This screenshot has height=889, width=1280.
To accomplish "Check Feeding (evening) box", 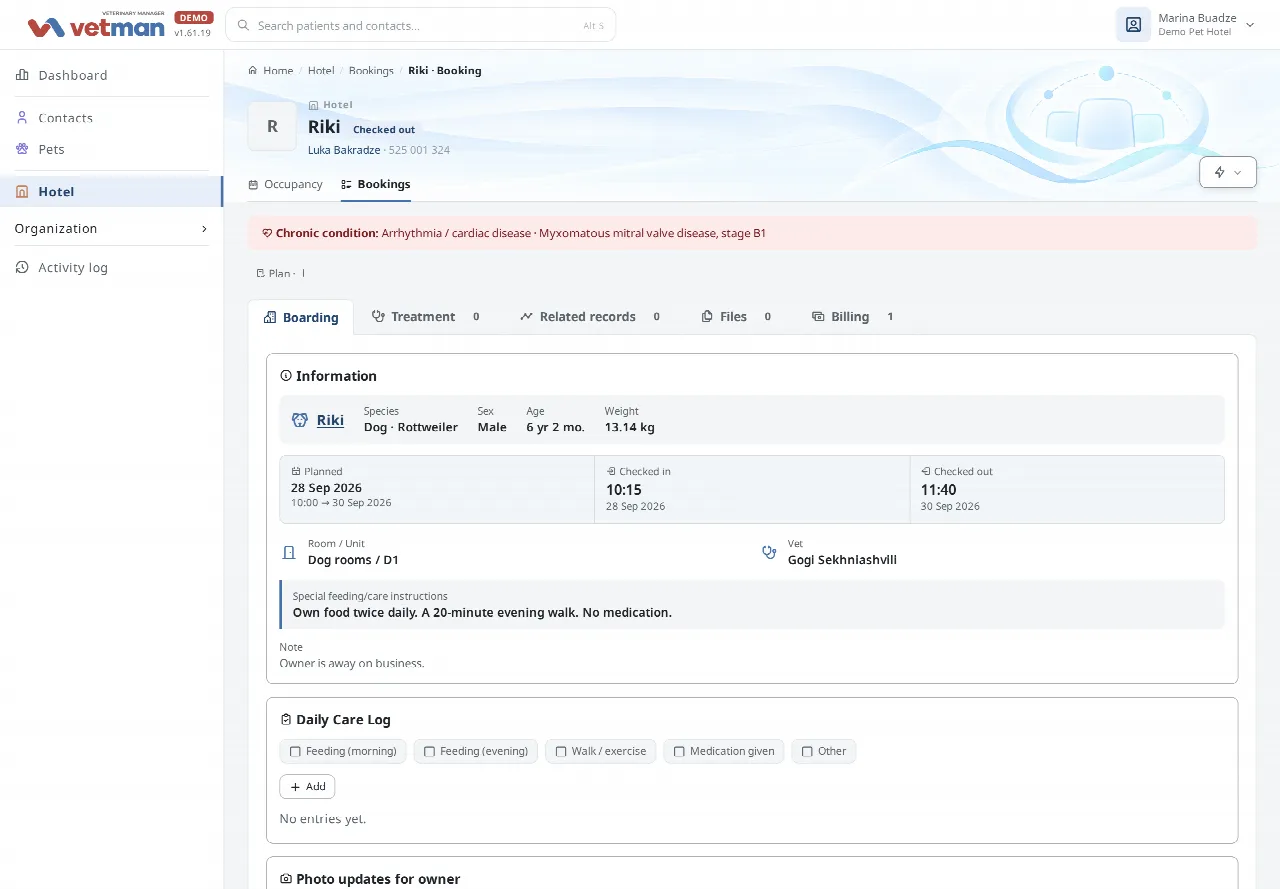I will coord(429,751).
